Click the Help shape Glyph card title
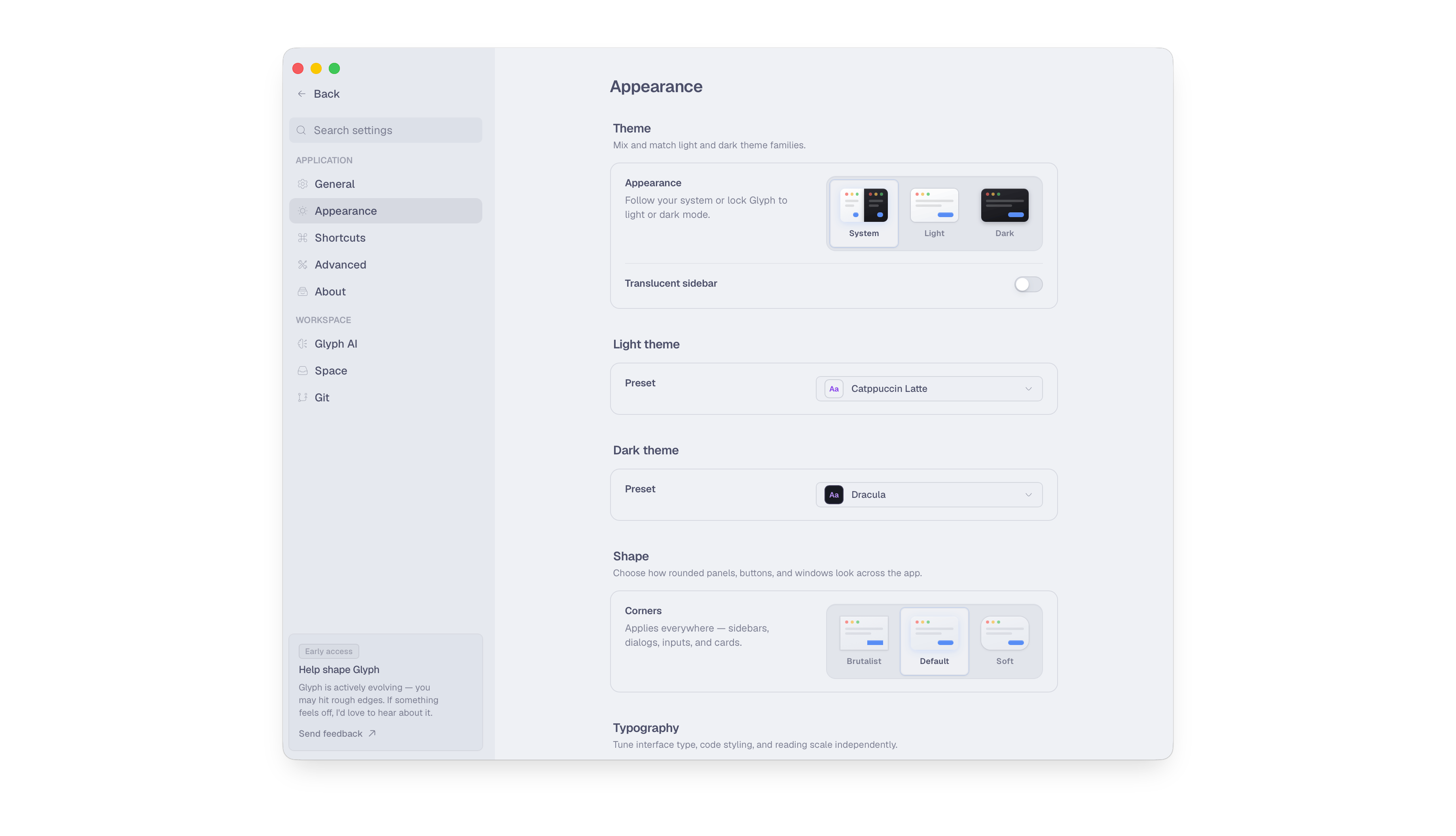The image size is (1456, 836). point(339,670)
